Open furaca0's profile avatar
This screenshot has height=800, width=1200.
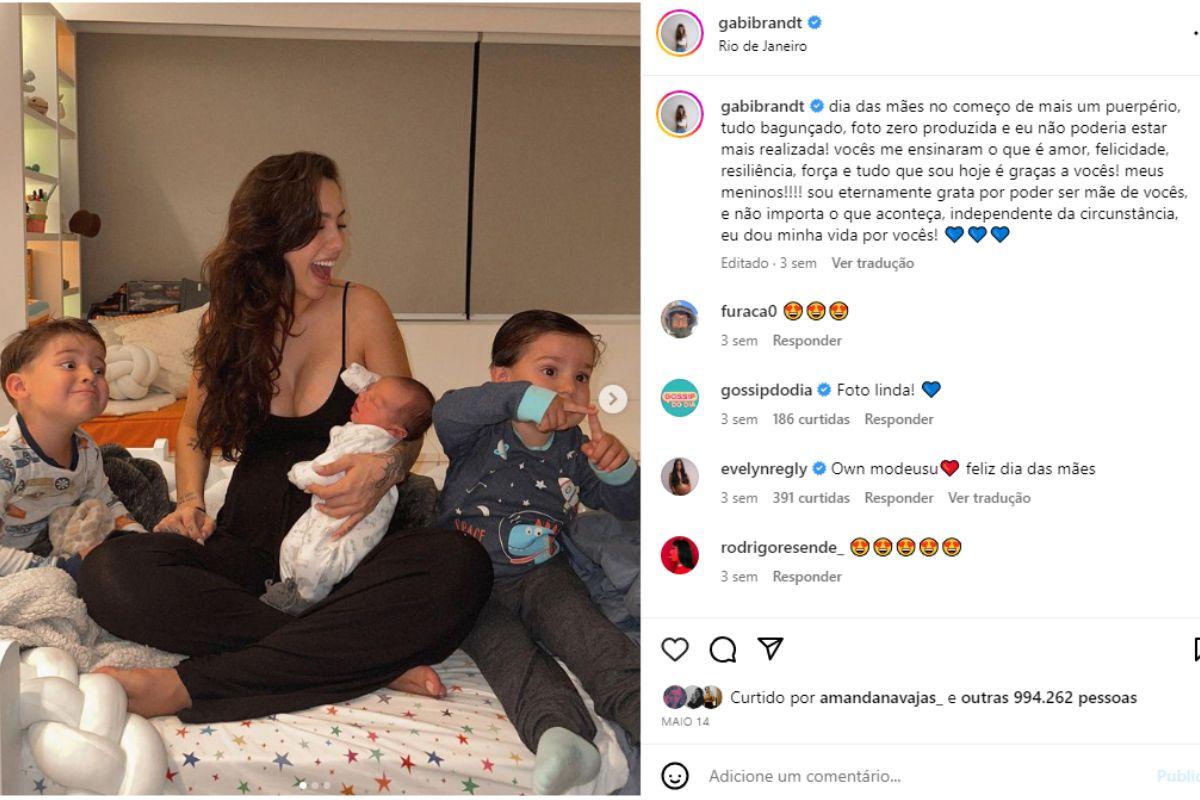(680, 319)
